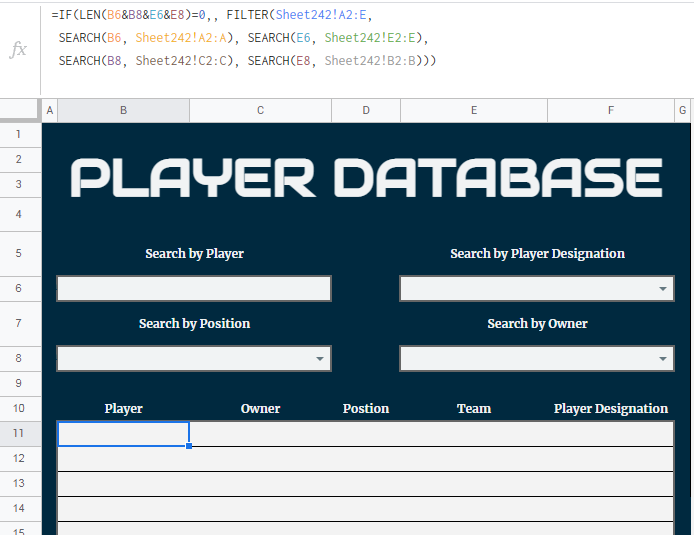Image resolution: width=694 pixels, height=535 pixels.
Task: Select row 2 header
Action: click(19, 159)
